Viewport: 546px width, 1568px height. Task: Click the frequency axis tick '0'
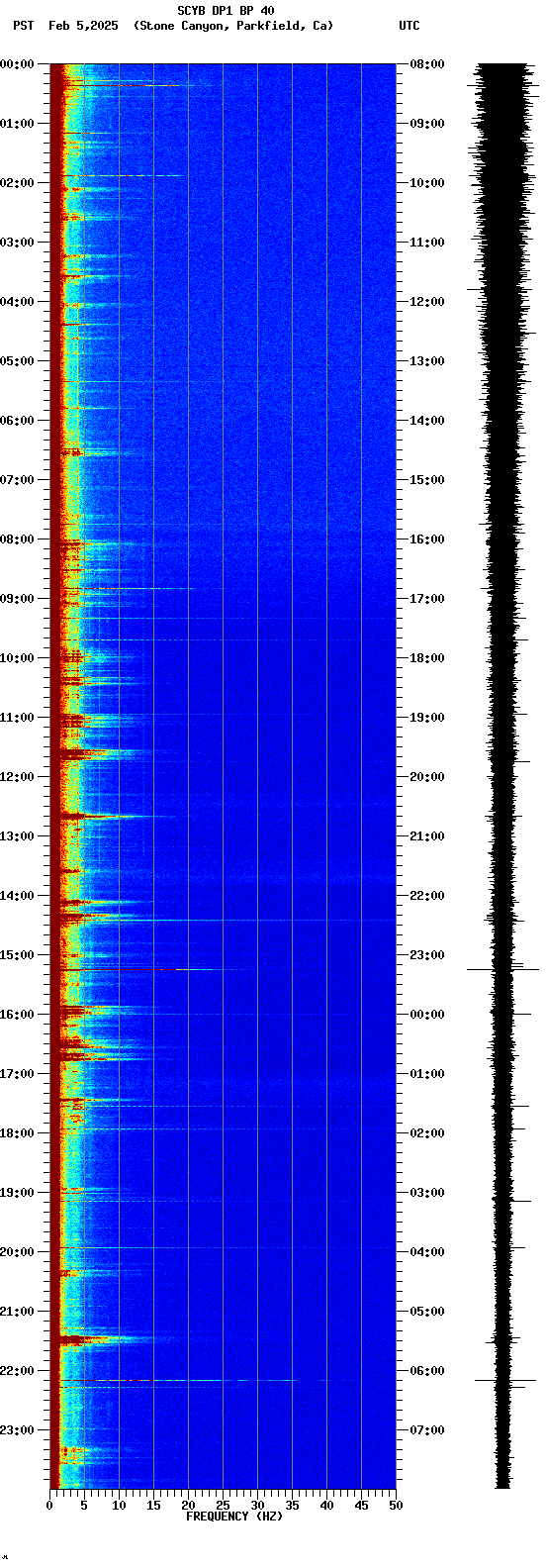(x=49, y=1506)
